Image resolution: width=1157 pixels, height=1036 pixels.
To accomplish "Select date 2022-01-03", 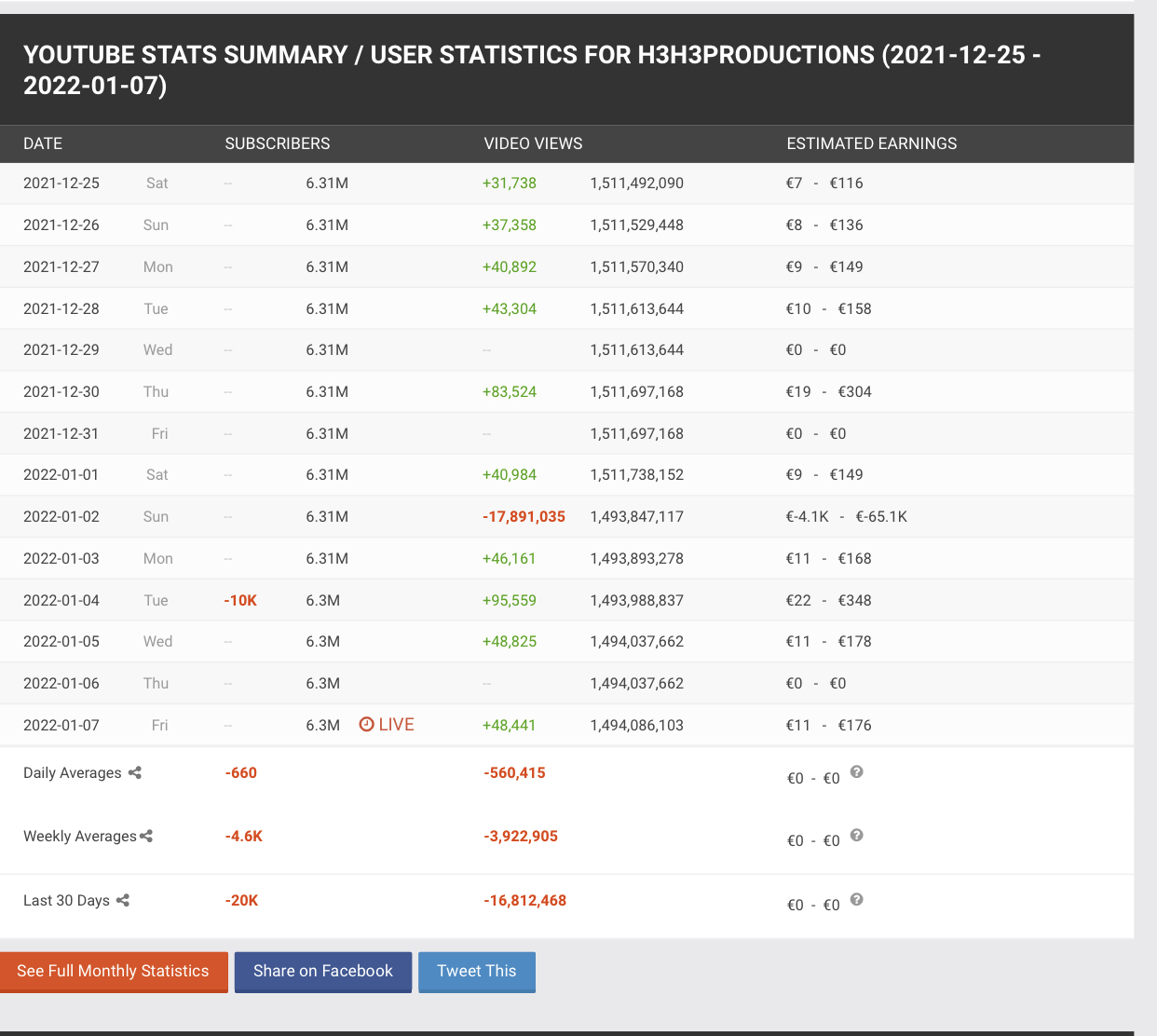I will [61, 559].
